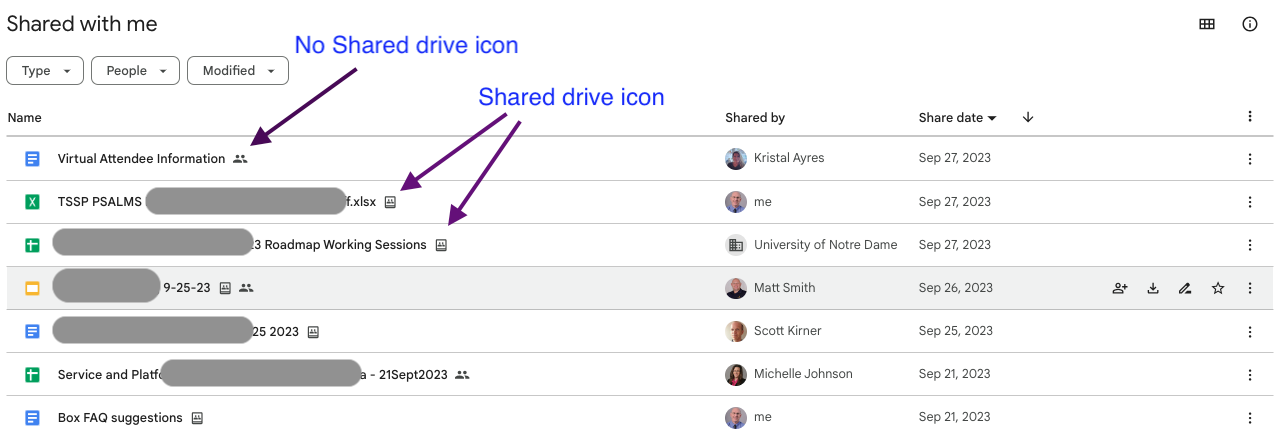1281x437 pixels.
Task: Open the Type filter dropdown
Action: coord(45,71)
